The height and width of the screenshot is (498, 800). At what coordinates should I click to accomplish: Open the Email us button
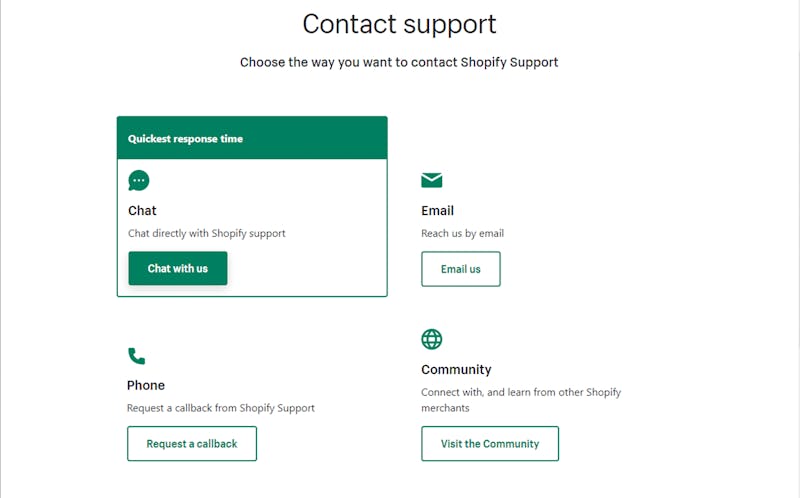tap(461, 269)
